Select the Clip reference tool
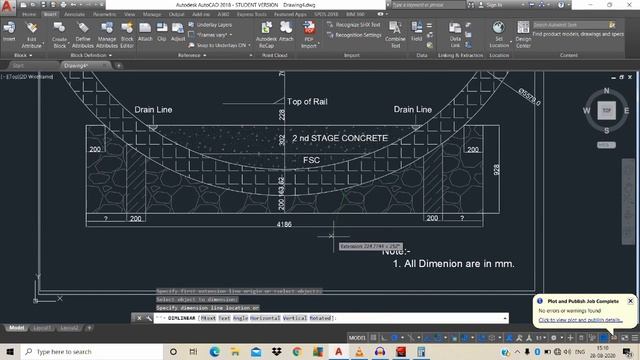The height and width of the screenshot is (360, 640). pos(162,32)
